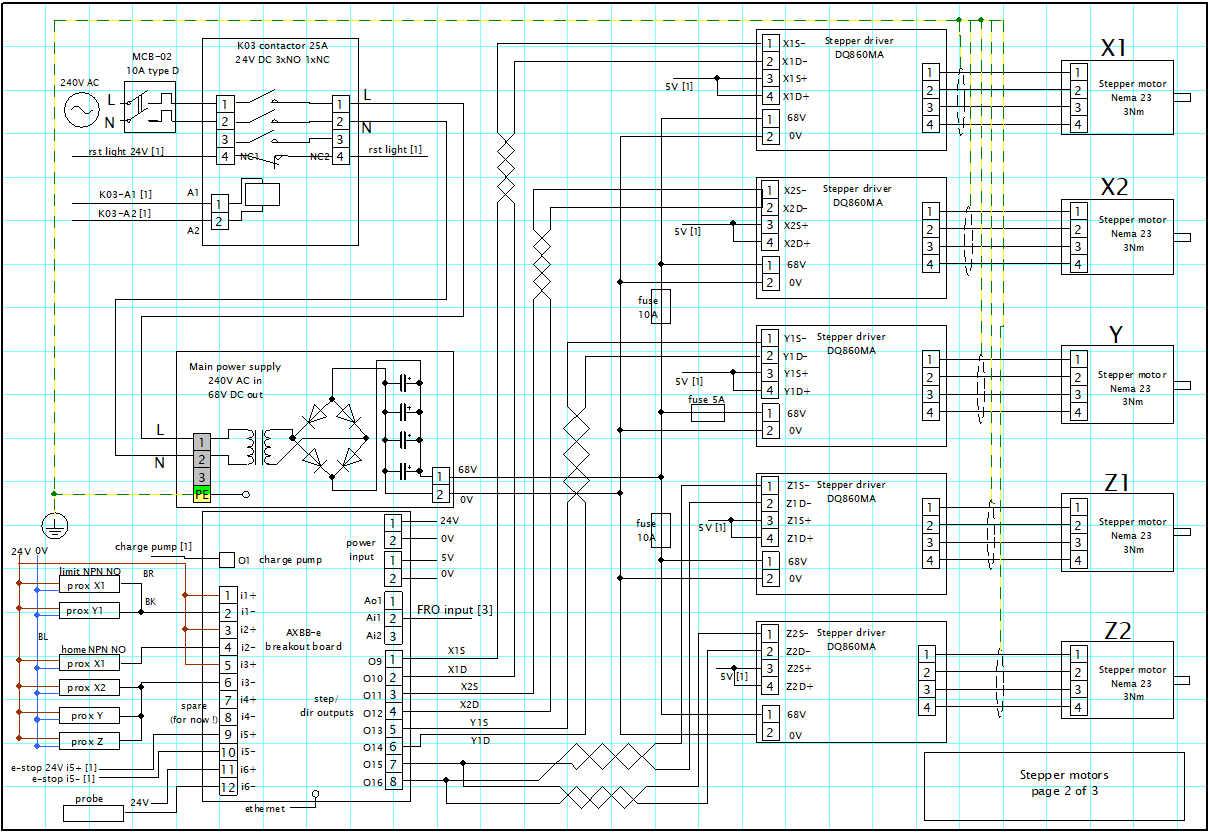
Task: Click the Stepper motors page title block
Action: pyautogui.click(x=1053, y=783)
